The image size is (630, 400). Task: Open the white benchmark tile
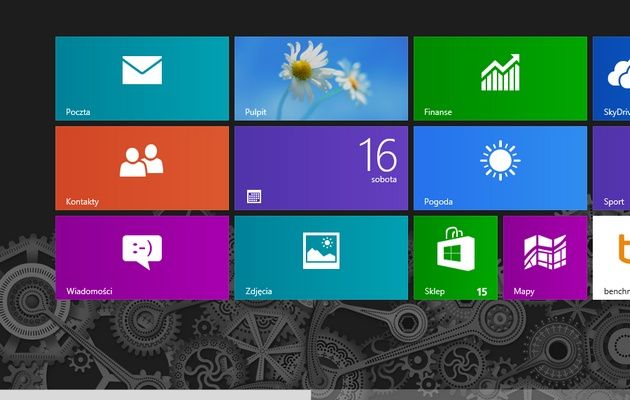pos(611,258)
